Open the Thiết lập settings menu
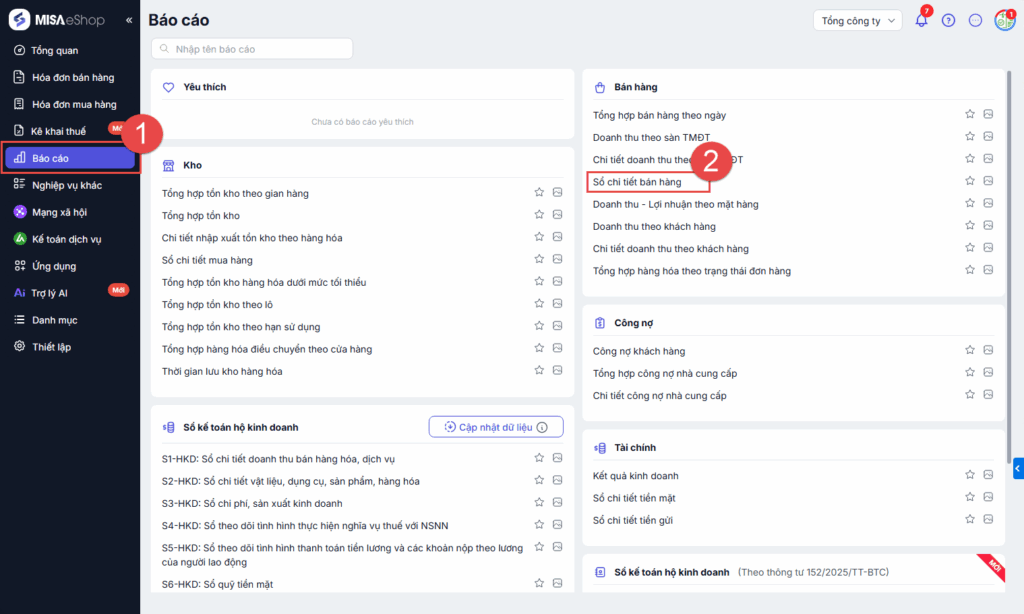The height and width of the screenshot is (614, 1024). coord(51,347)
